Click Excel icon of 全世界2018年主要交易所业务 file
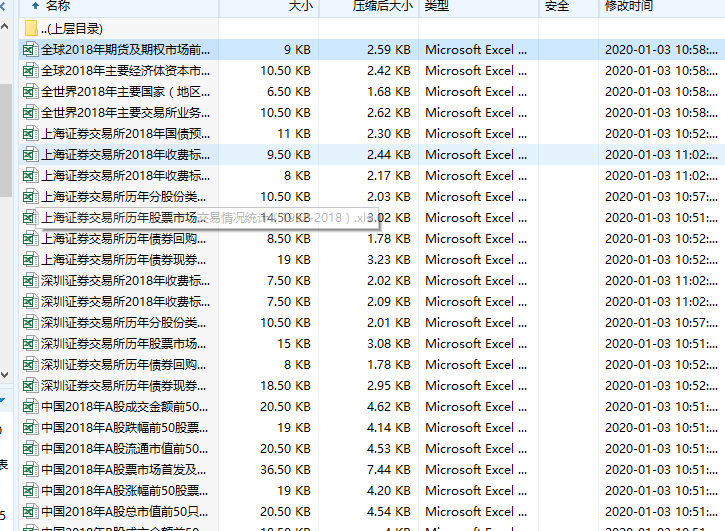 (x=31, y=112)
